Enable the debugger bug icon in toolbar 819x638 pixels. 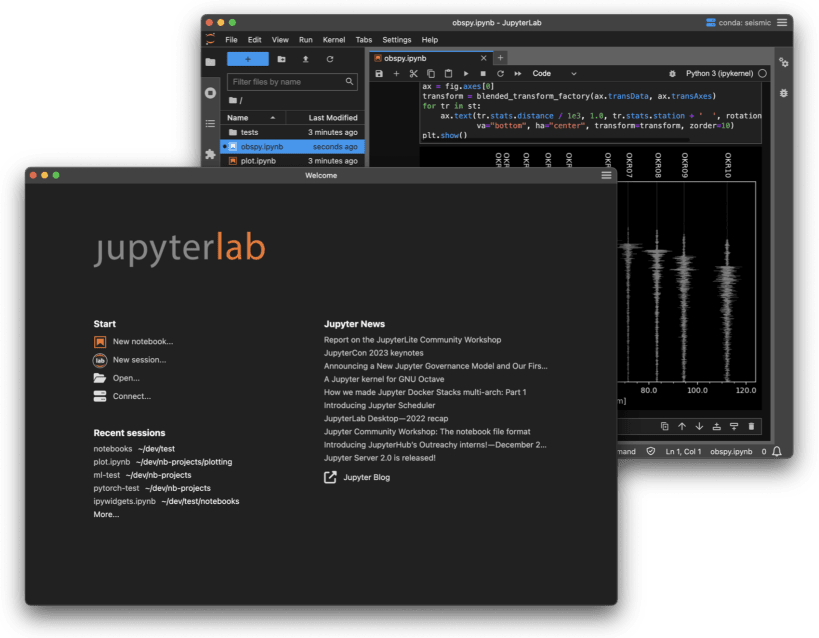pyautogui.click(x=672, y=74)
